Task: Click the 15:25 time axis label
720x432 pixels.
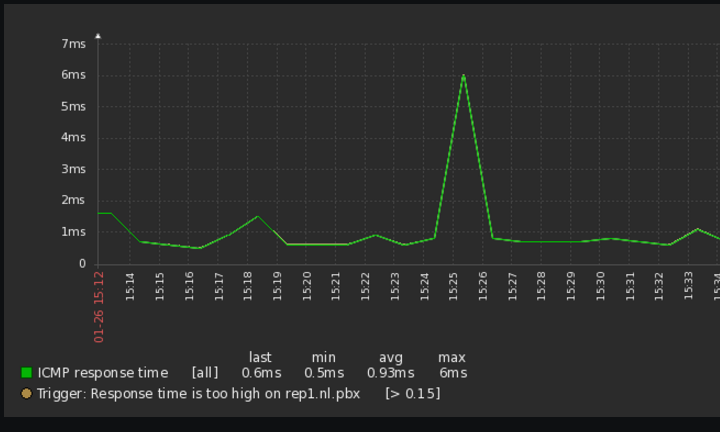Action: point(453,286)
